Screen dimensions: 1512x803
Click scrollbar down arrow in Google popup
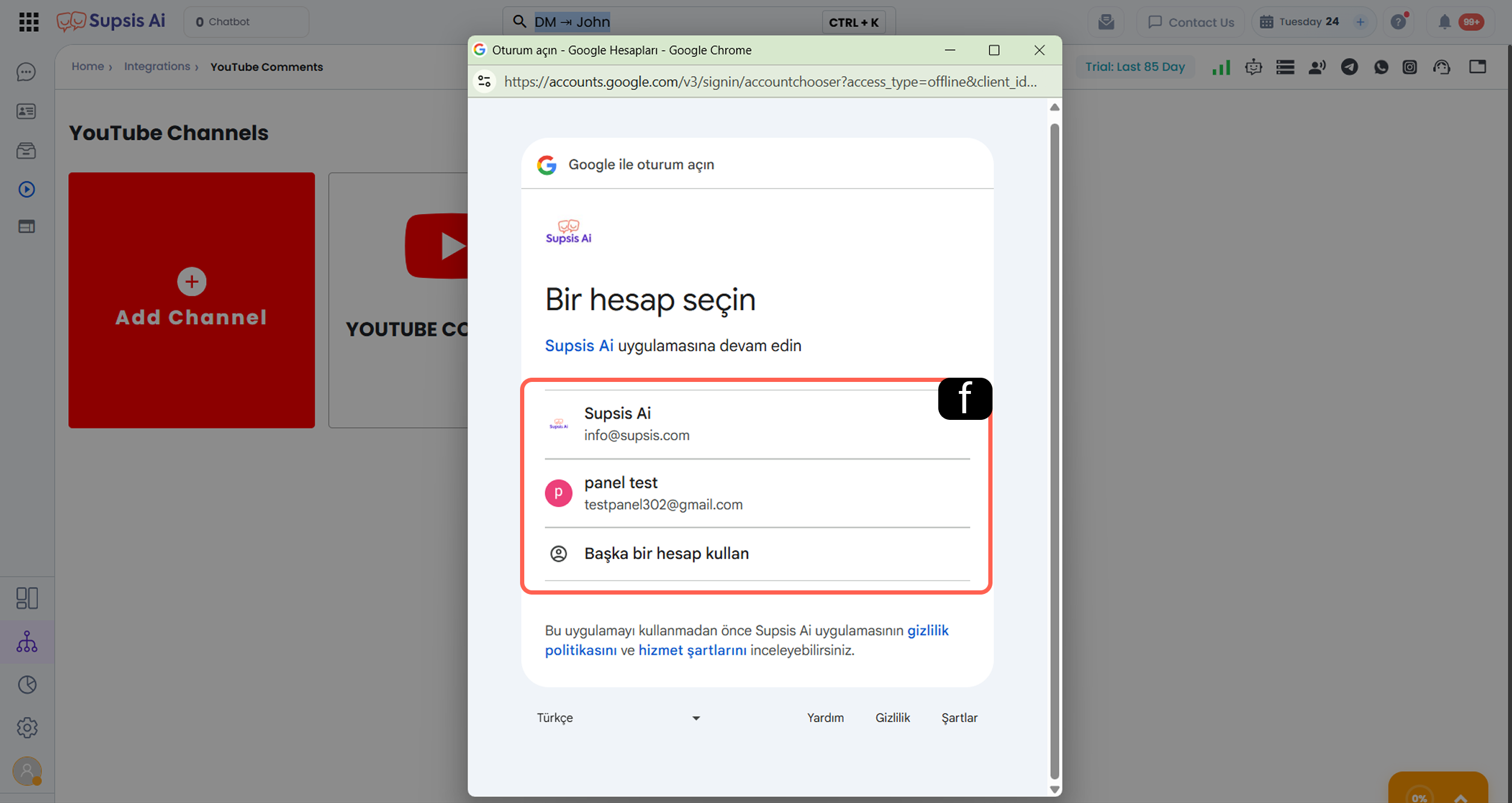1054,789
